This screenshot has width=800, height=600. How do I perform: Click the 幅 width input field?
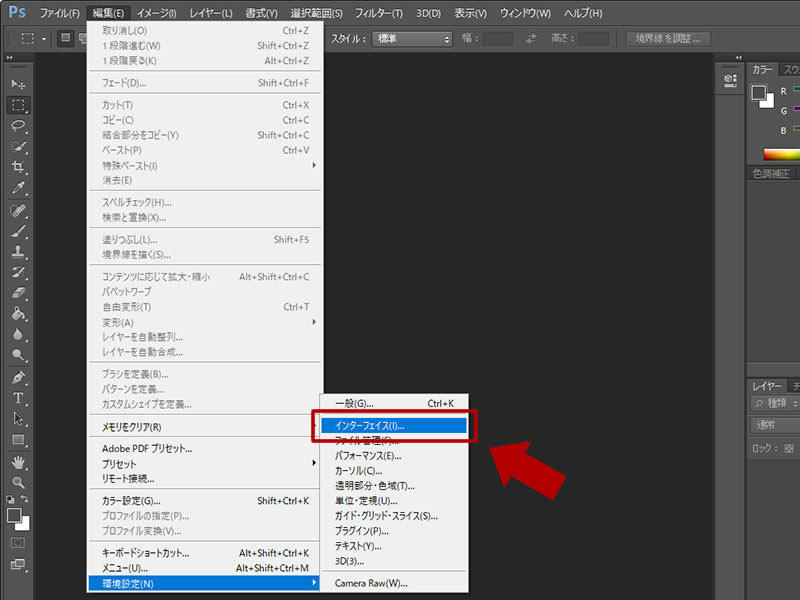497,39
